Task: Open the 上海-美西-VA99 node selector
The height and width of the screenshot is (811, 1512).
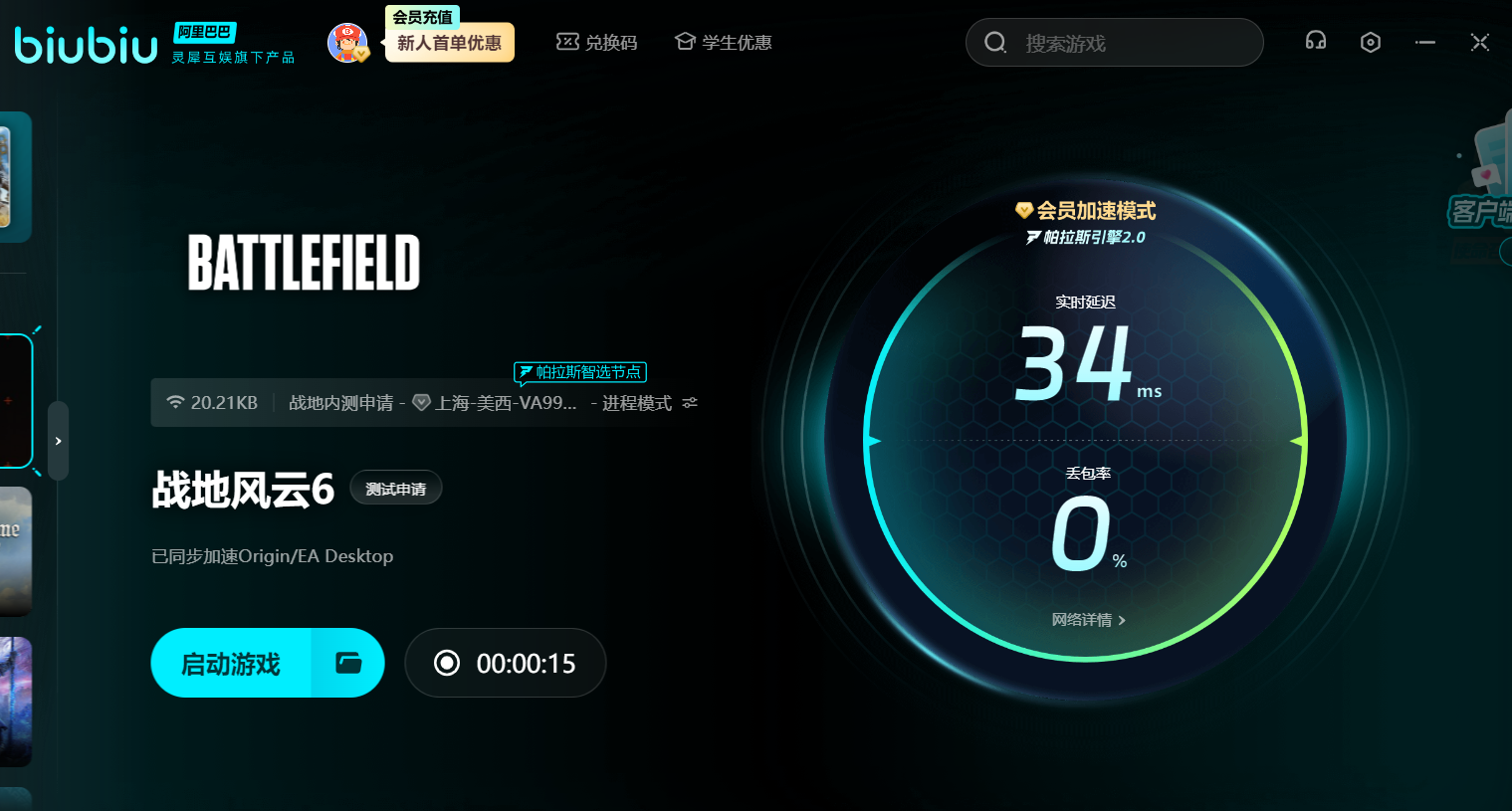Action: click(x=496, y=403)
